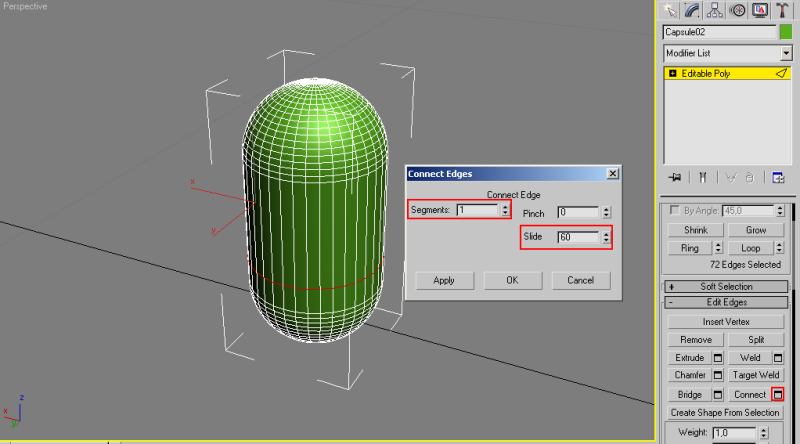Click the Split edge button

coord(756,340)
